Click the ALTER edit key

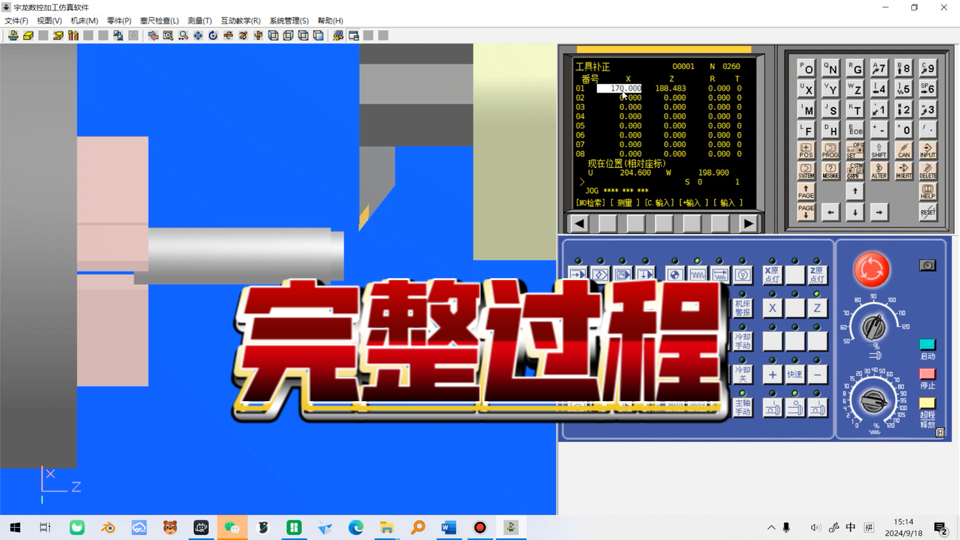(879, 170)
